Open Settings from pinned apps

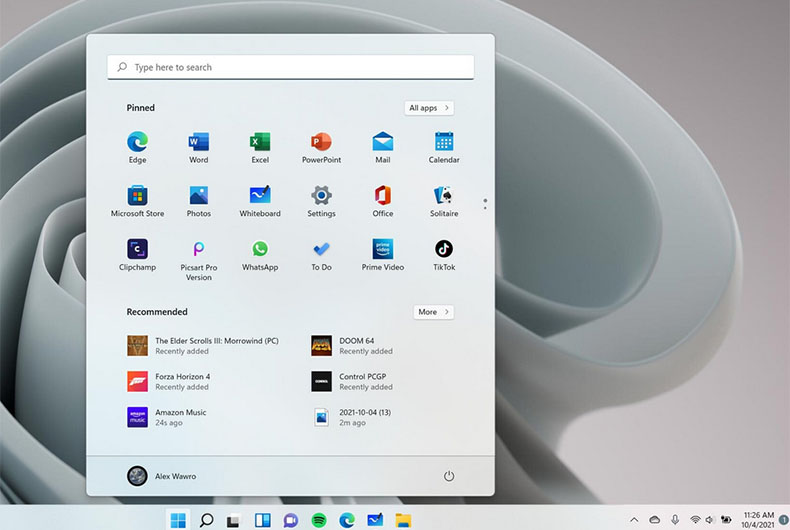point(321,201)
